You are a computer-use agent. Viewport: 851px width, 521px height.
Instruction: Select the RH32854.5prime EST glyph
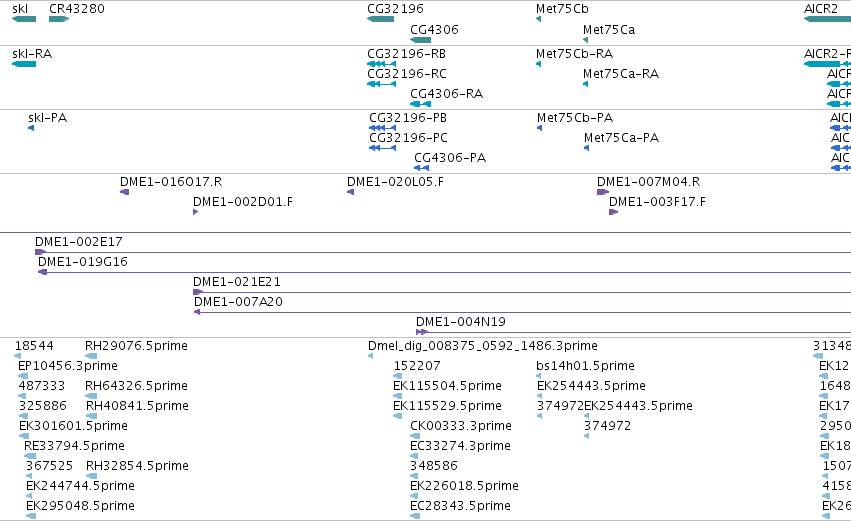[91, 476]
